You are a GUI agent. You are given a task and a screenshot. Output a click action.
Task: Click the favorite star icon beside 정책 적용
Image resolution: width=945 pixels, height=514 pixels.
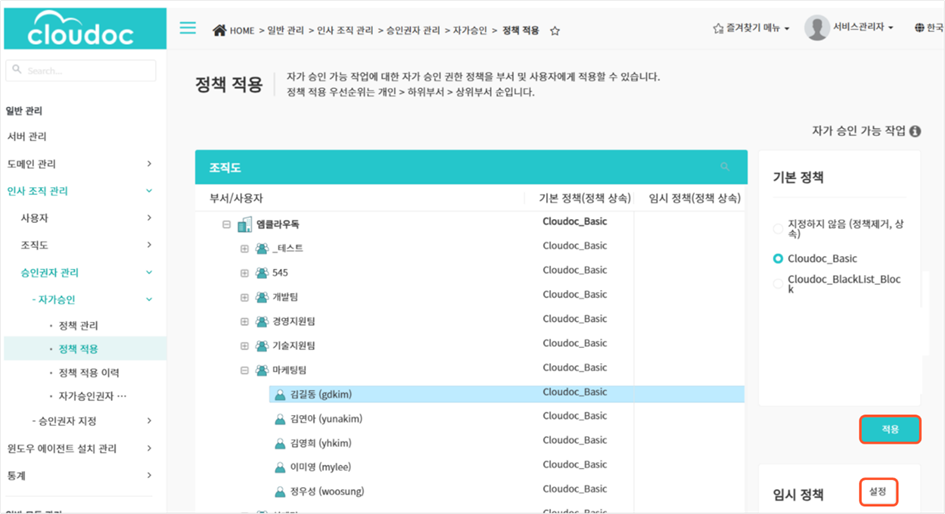point(555,31)
